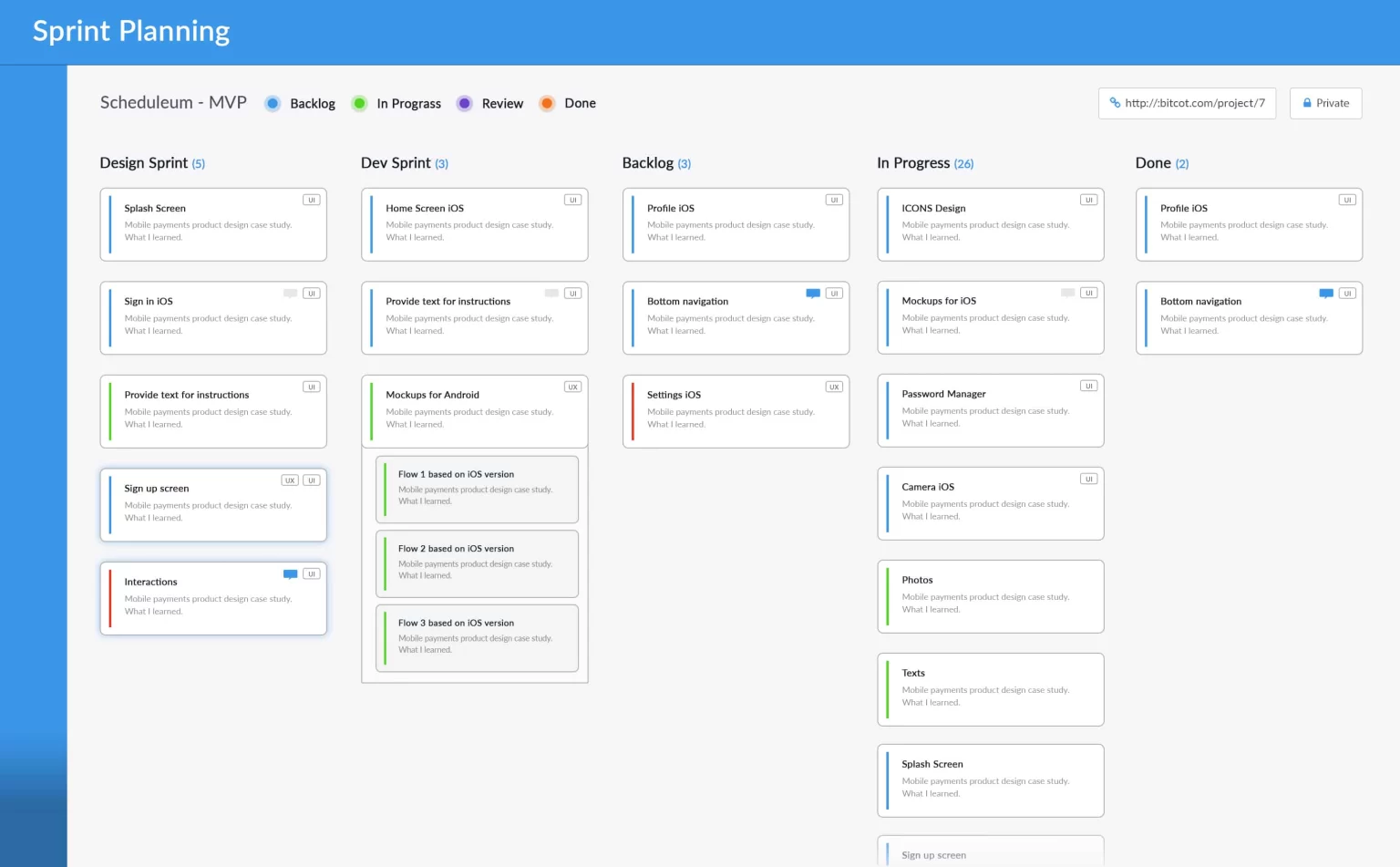The height and width of the screenshot is (867, 1400).
Task: Open the Design Sprint column header
Action: (x=144, y=163)
